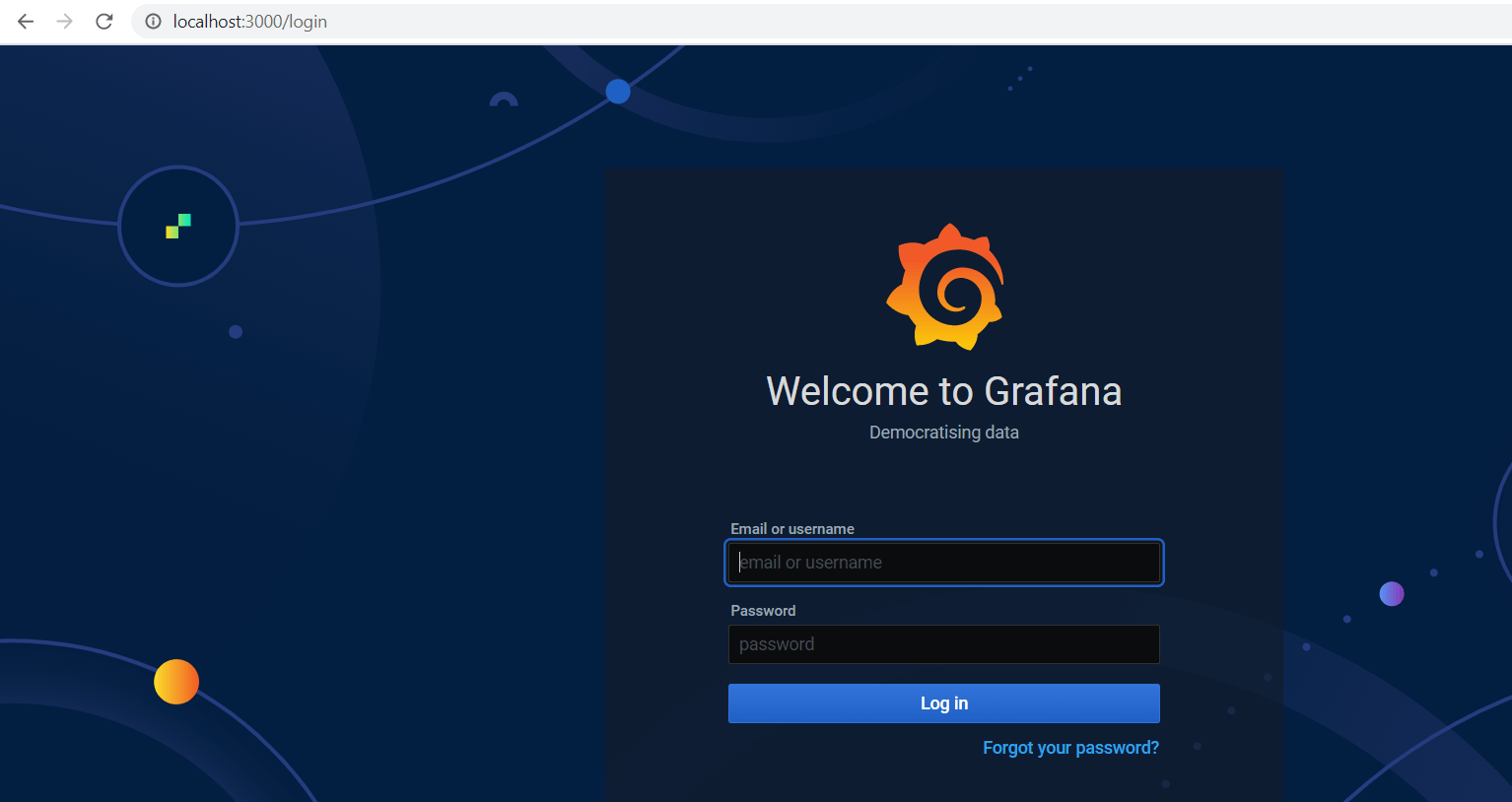
Task: Click the Democratising data tagline
Action: point(943,432)
